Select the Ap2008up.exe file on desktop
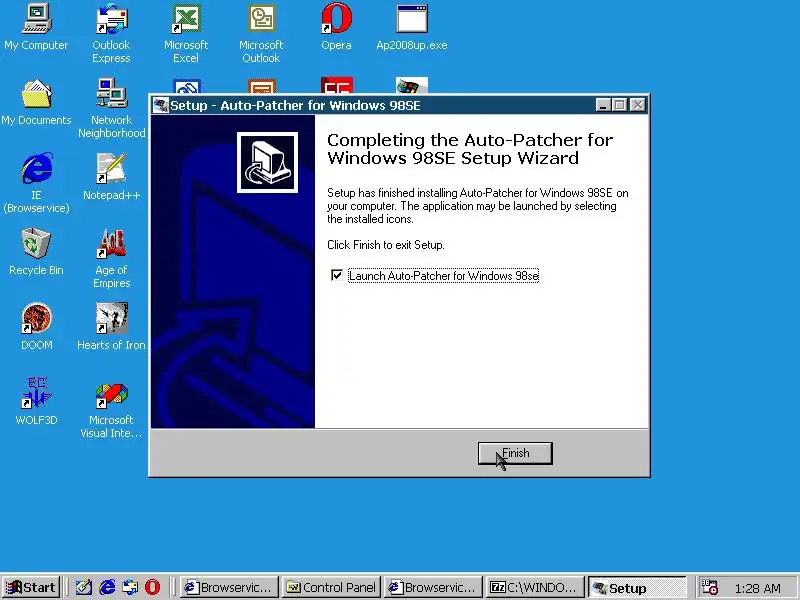800x600 pixels. (x=412, y=28)
